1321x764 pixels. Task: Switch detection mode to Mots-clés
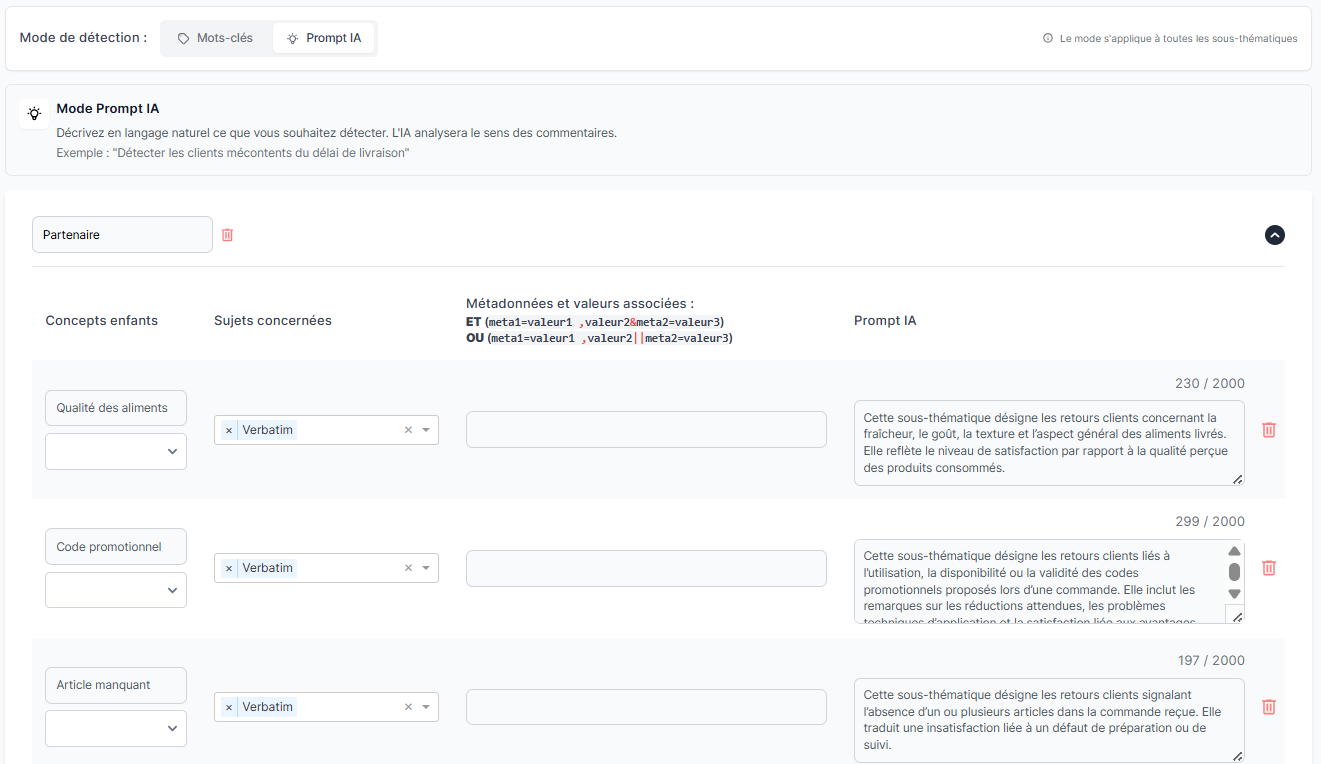(x=215, y=38)
